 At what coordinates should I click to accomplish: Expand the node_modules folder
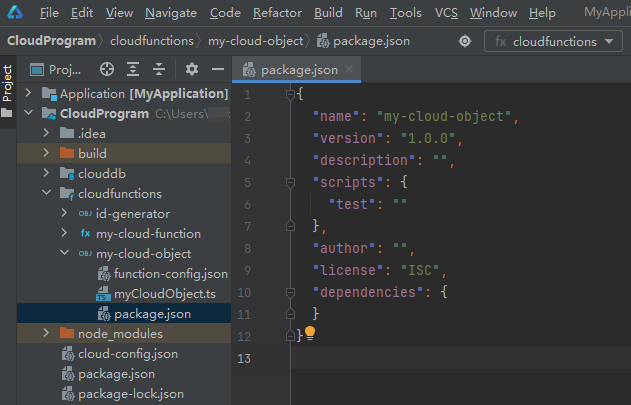coord(46,333)
